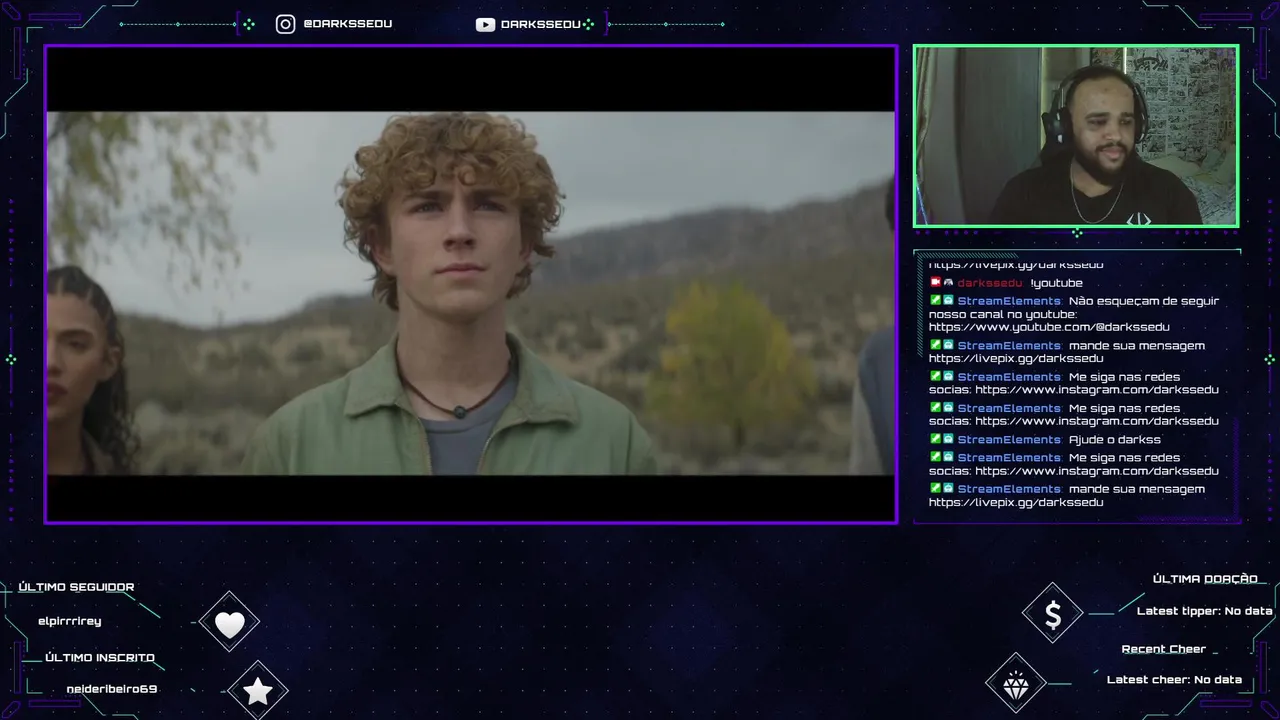Click the red broadcaster badge beside darkssedu
This screenshot has width=1280, height=720.
coord(935,282)
